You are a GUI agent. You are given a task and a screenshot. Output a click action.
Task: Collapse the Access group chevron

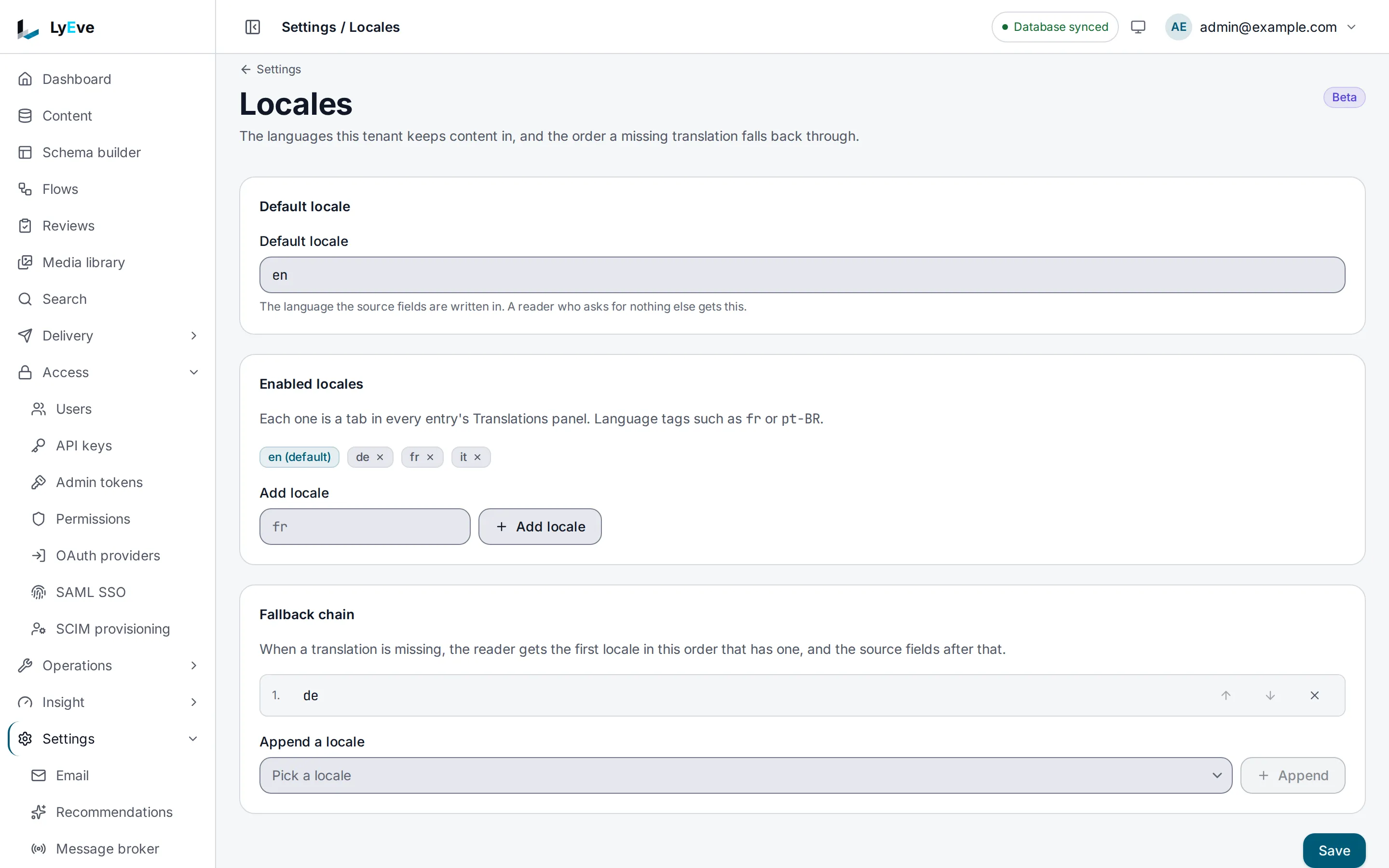pos(193,373)
